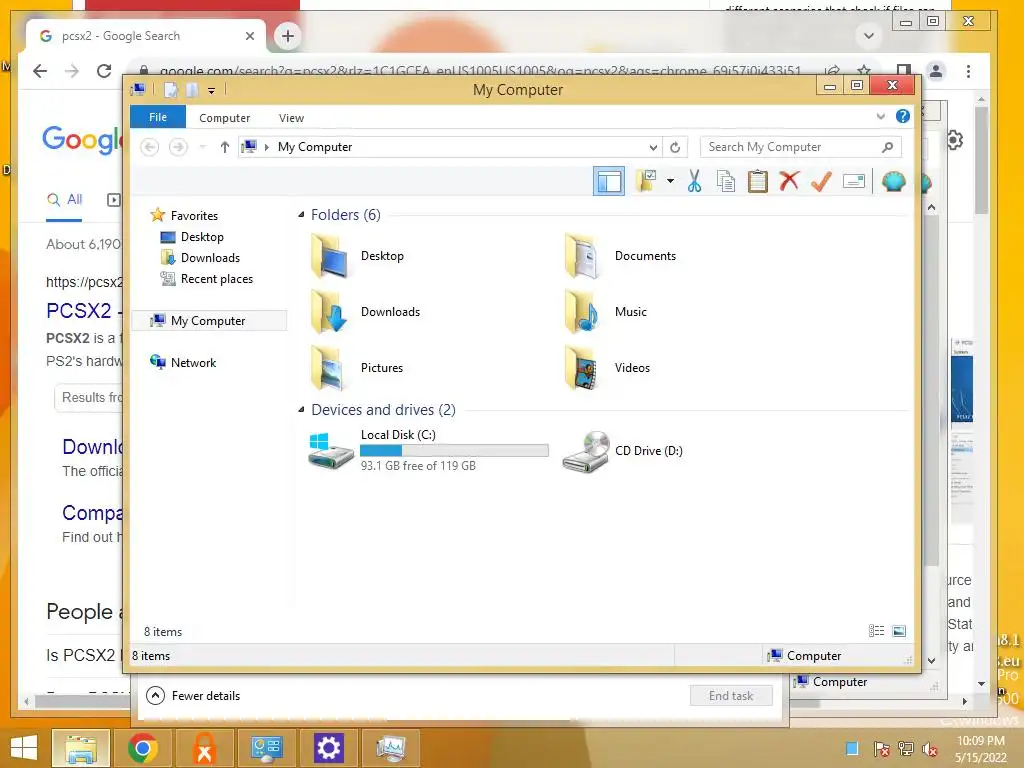1024x768 pixels.
Task: Select the Music folder icon
Action: click(x=583, y=312)
